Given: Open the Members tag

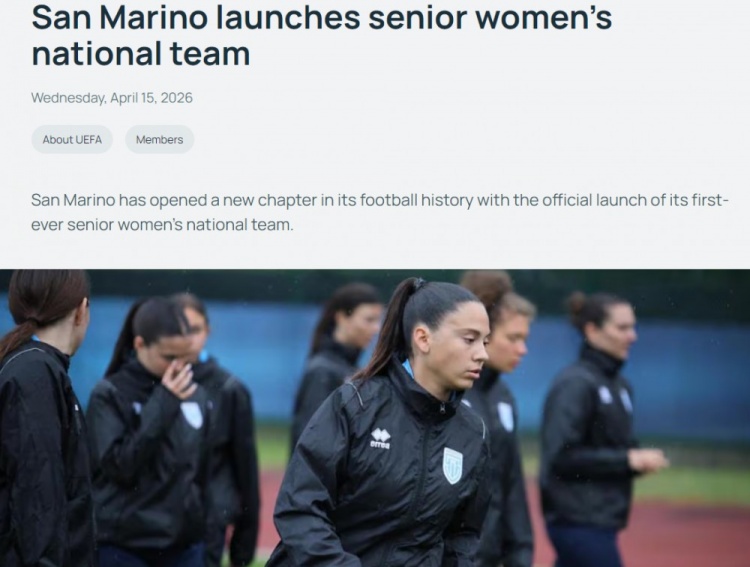Looking at the screenshot, I should pyautogui.click(x=160, y=140).
